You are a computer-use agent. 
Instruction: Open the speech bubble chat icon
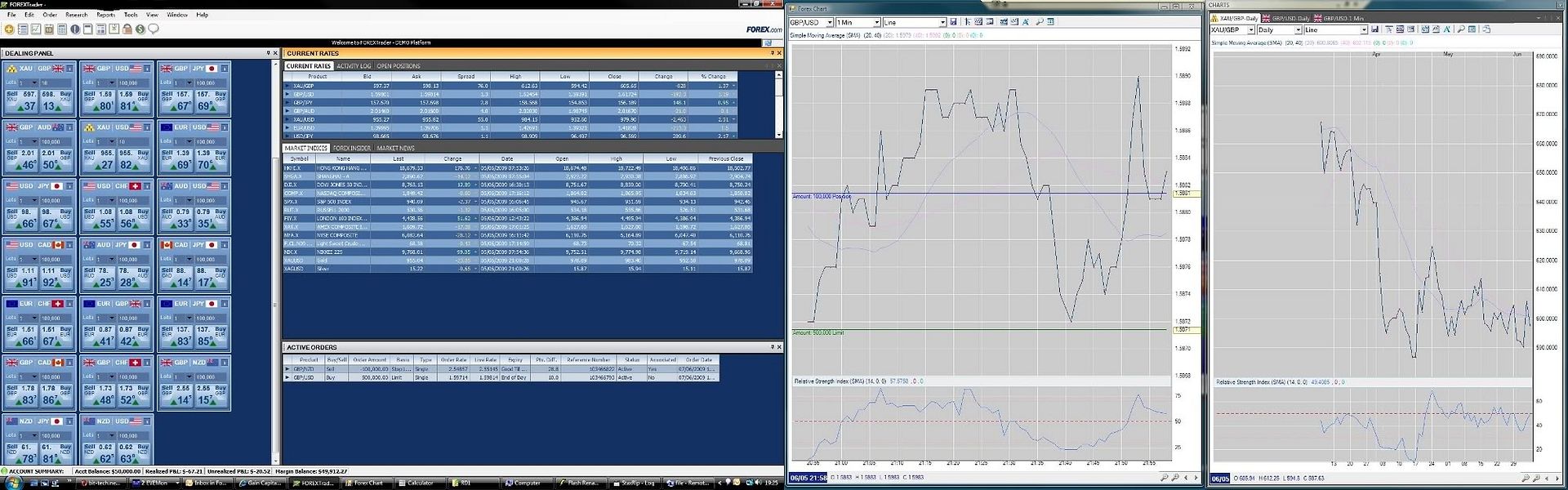tap(153, 29)
